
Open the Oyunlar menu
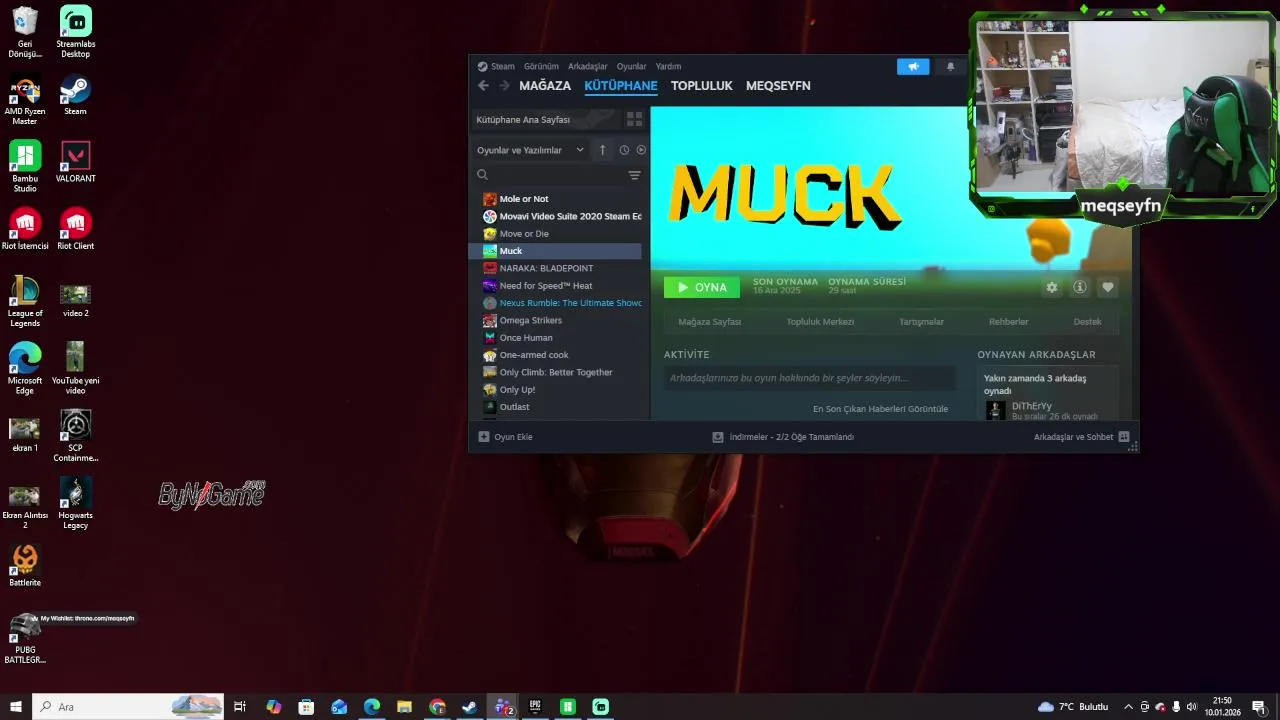[631, 67]
